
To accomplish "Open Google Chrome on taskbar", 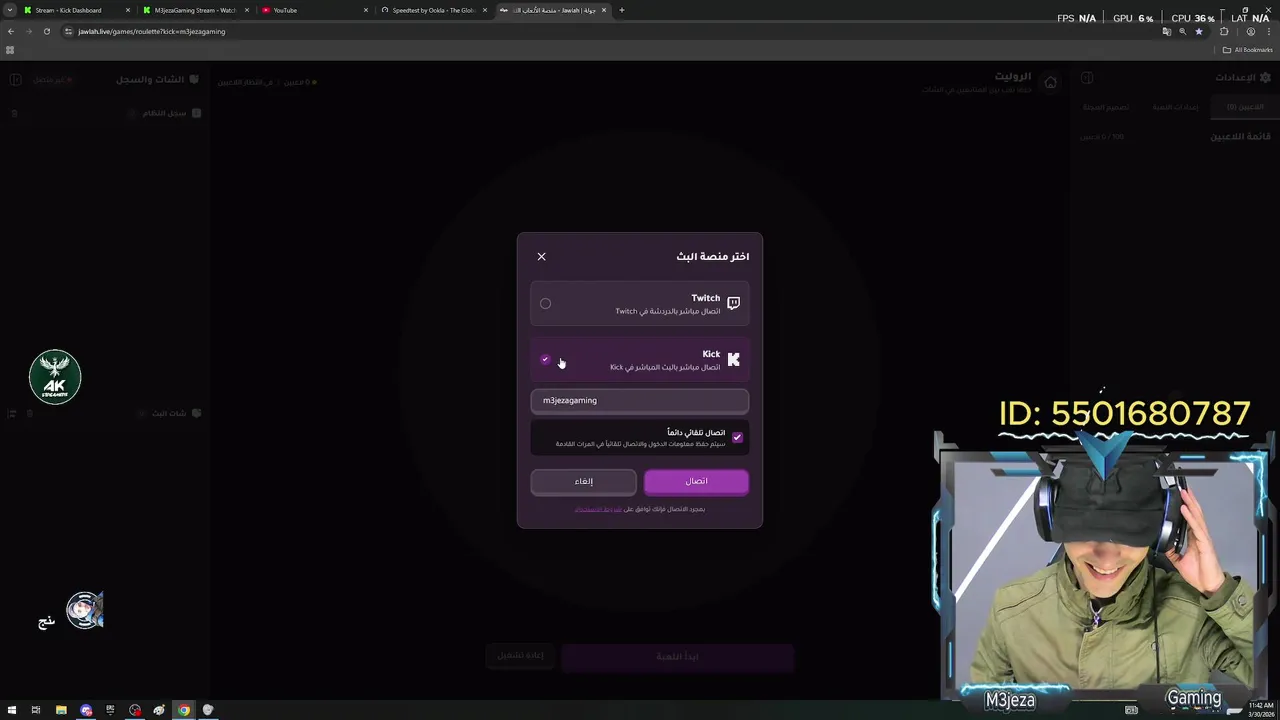I will tap(184, 710).
